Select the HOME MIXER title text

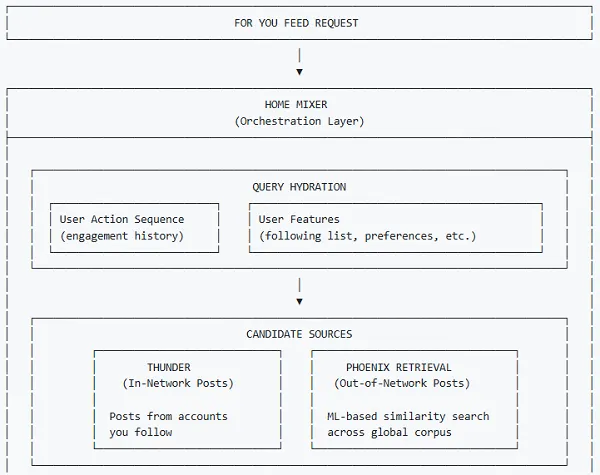click(x=296, y=105)
